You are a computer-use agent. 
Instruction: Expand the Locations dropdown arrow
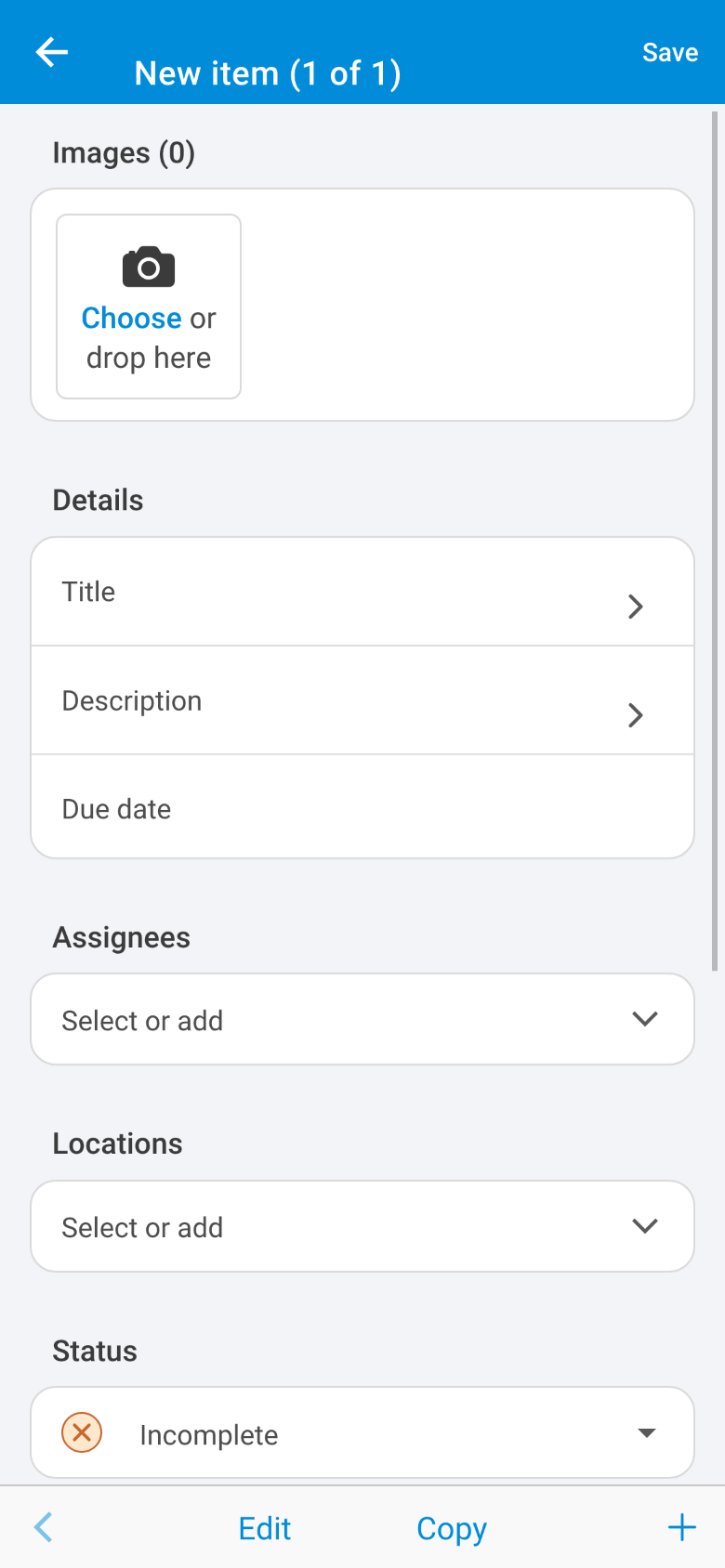(645, 1226)
